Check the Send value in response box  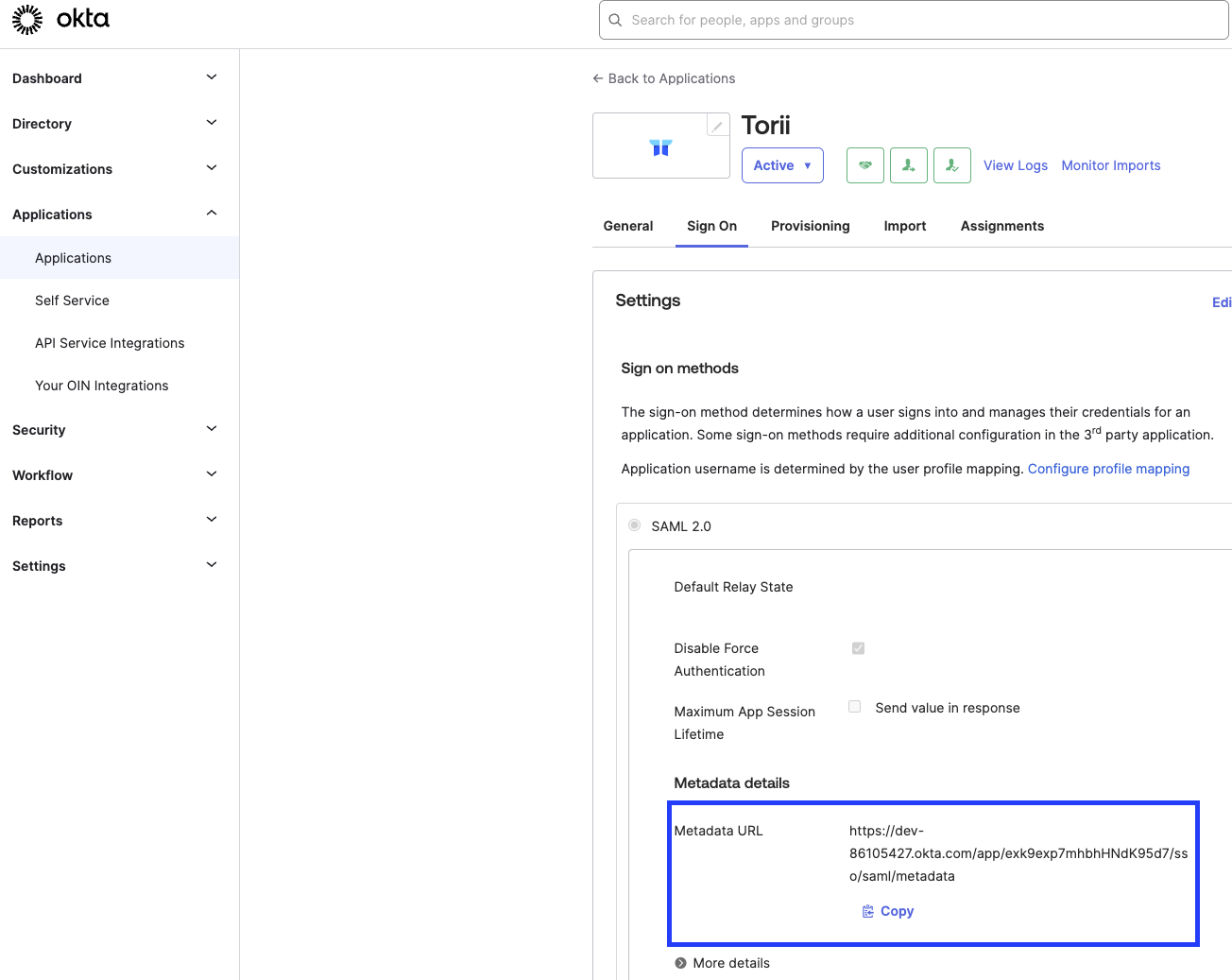[855, 707]
